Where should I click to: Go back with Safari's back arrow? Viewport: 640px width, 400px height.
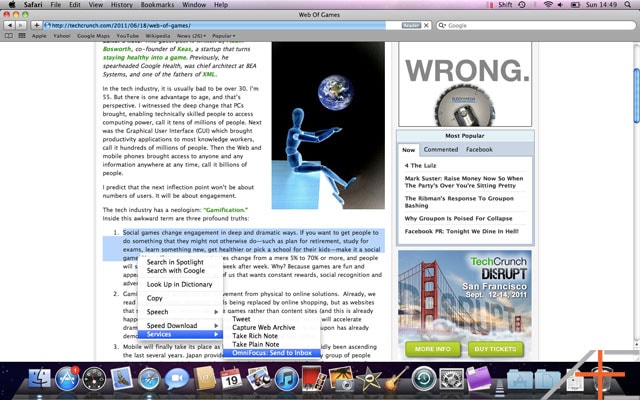(x=10, y=25)
